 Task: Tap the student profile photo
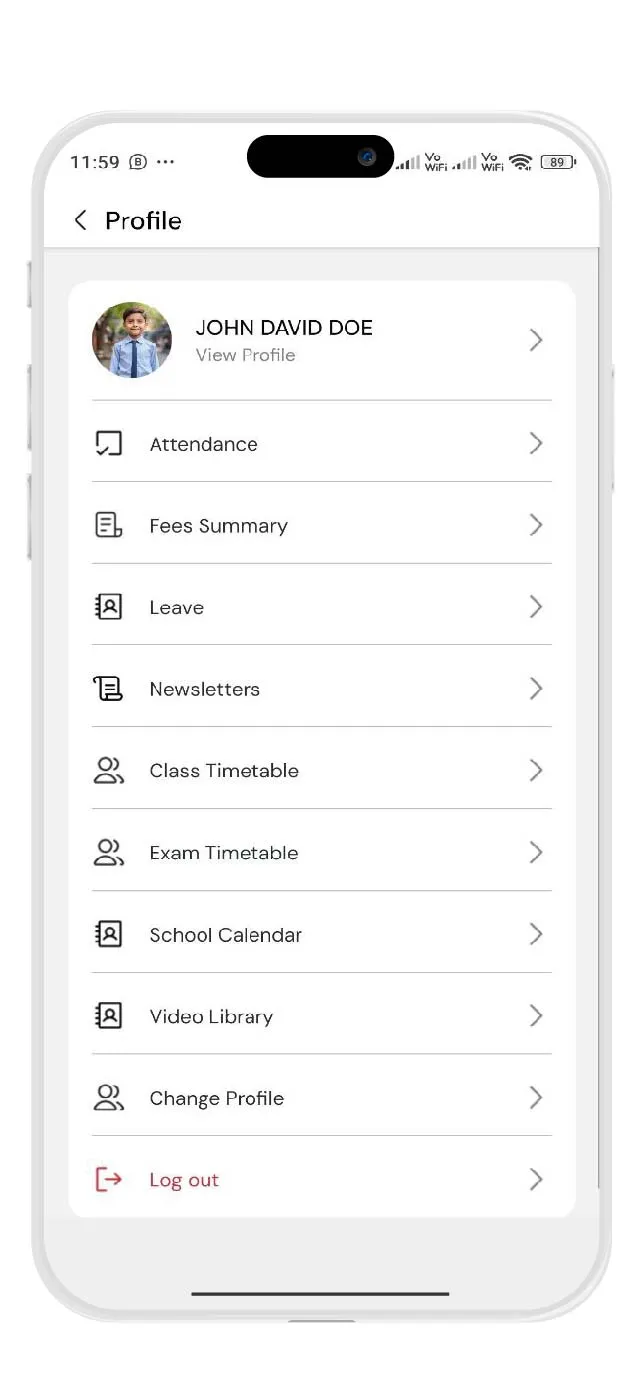[132, 341]
